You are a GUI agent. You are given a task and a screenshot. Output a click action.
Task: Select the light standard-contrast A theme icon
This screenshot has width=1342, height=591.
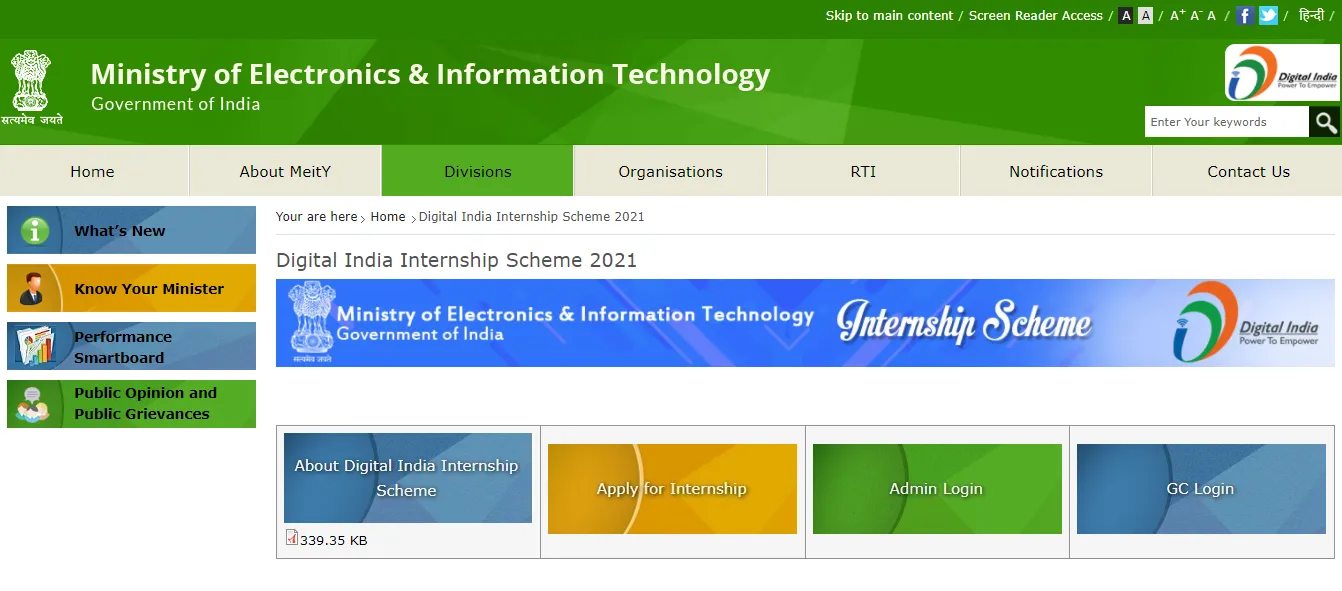pos(1145,15)
